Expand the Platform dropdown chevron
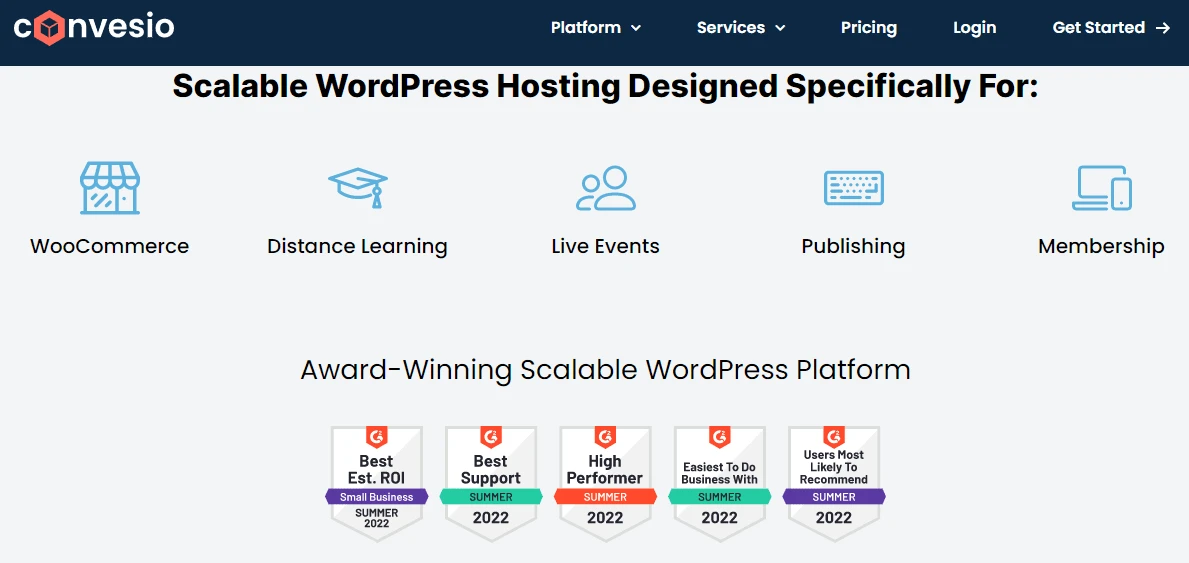This screenshot has width=1189, height=563. 635,29
